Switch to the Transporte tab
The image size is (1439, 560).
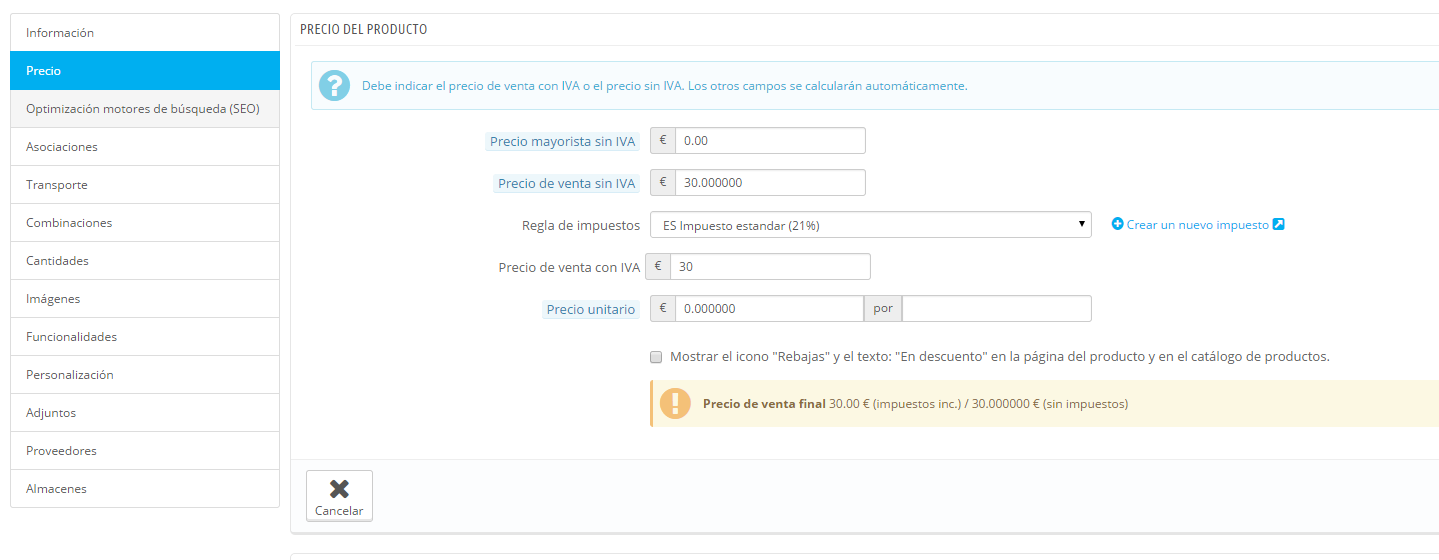tap(145, 185)
